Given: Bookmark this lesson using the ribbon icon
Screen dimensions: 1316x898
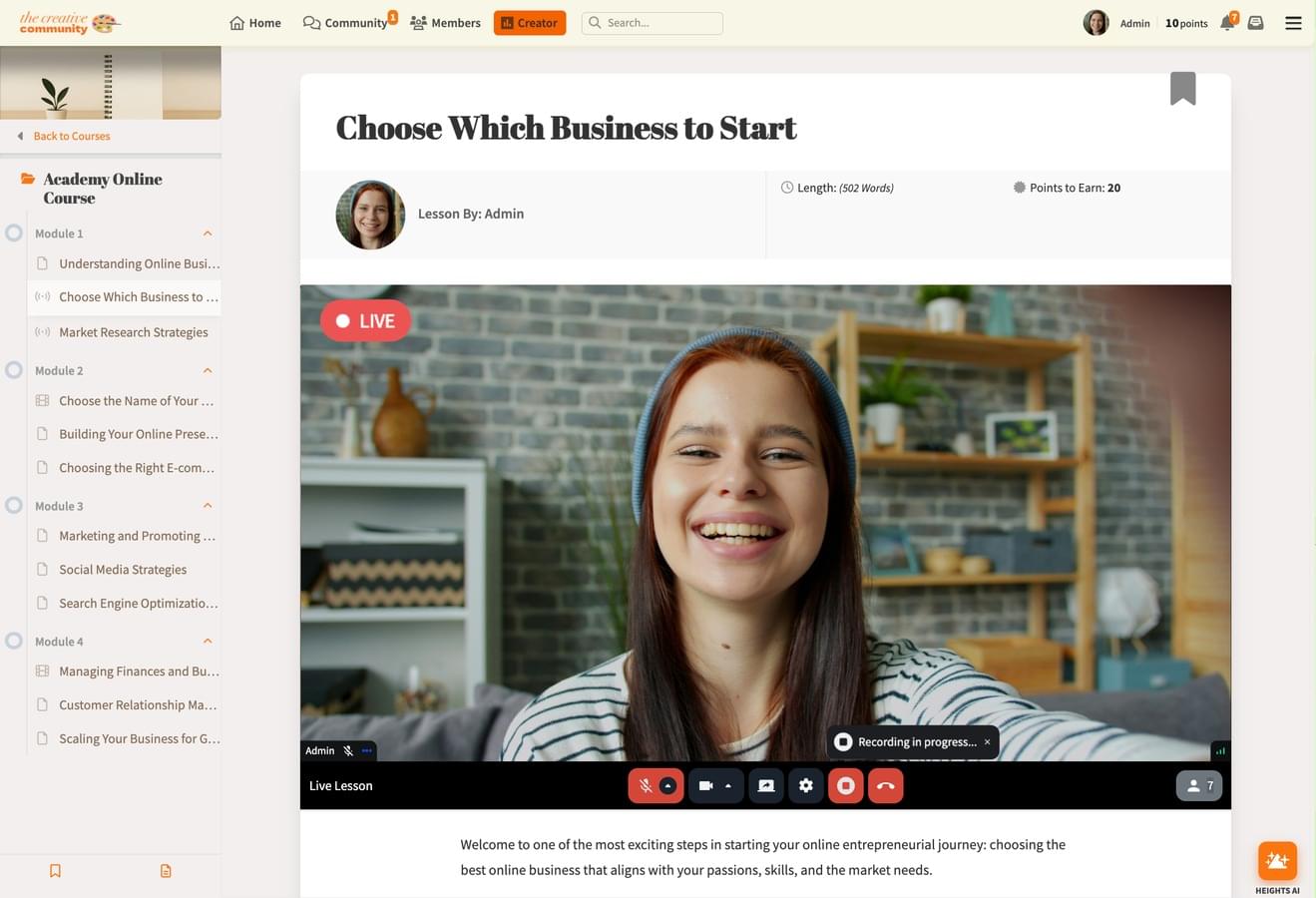Looking at the screenshot, I should (1182, 88).
